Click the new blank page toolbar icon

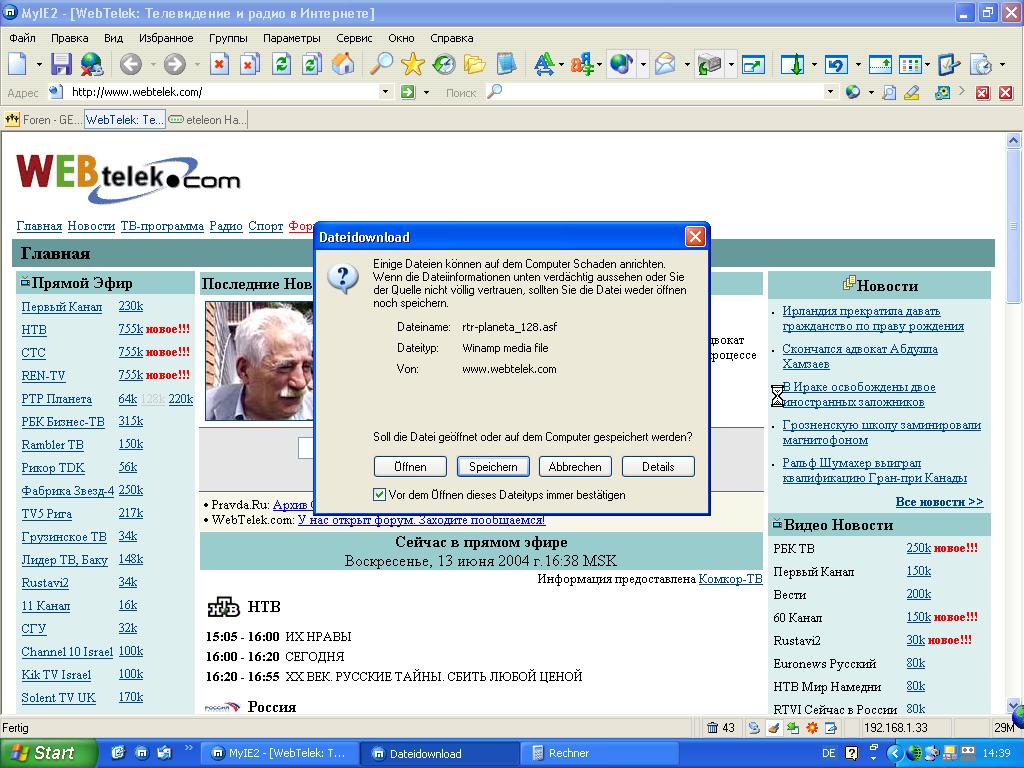pos(18,64)
